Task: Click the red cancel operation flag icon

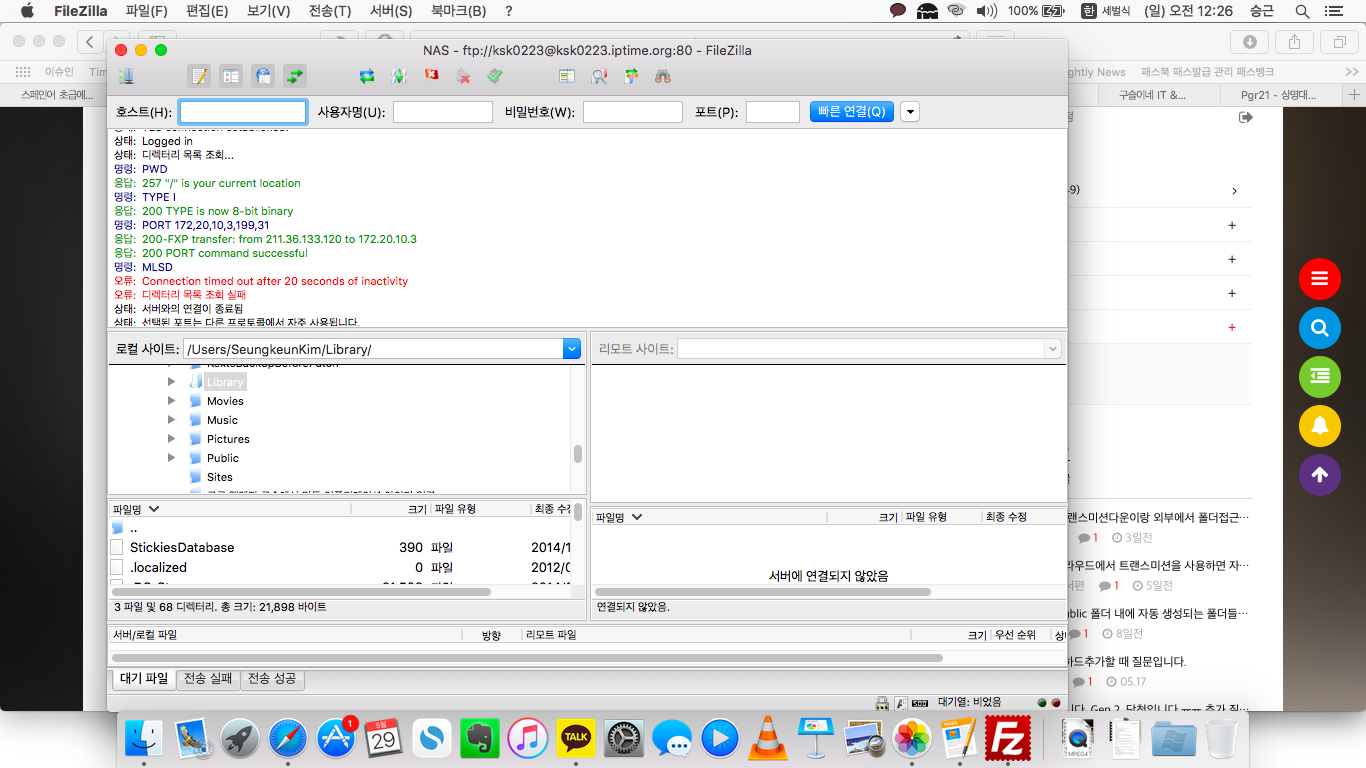Action: 432,76
